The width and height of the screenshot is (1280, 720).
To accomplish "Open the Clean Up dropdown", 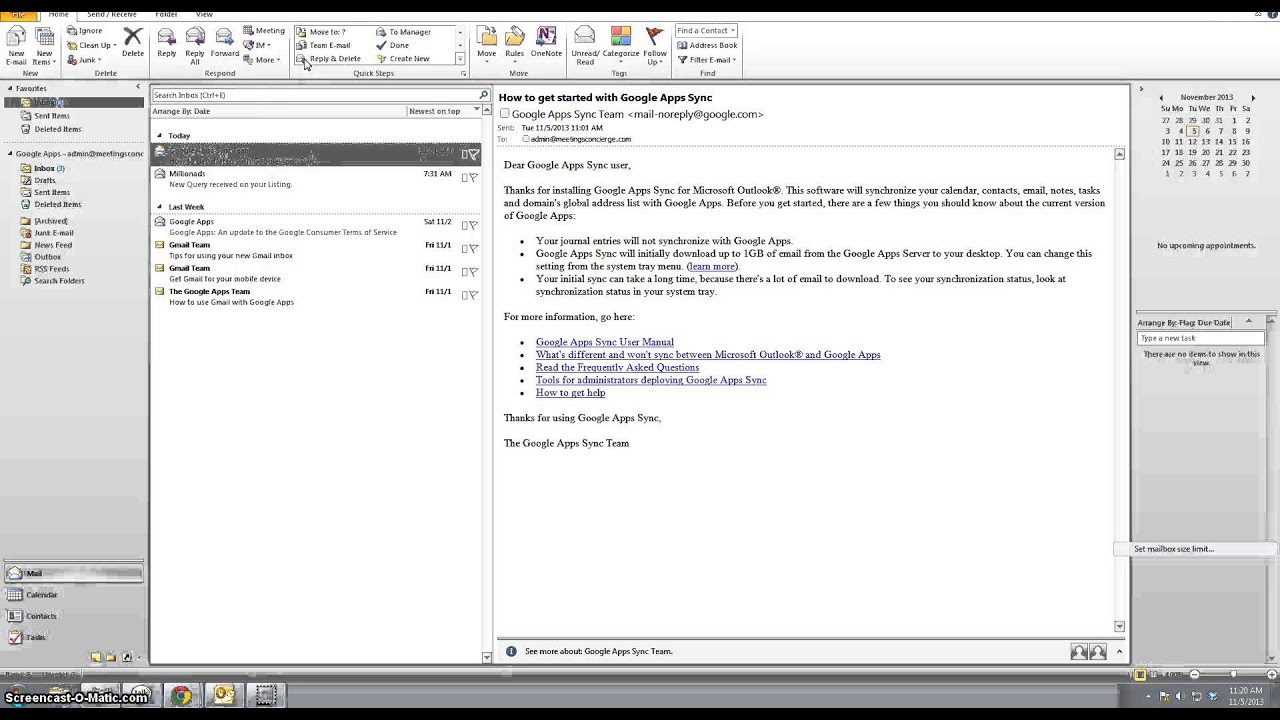I will pos(92,45).
